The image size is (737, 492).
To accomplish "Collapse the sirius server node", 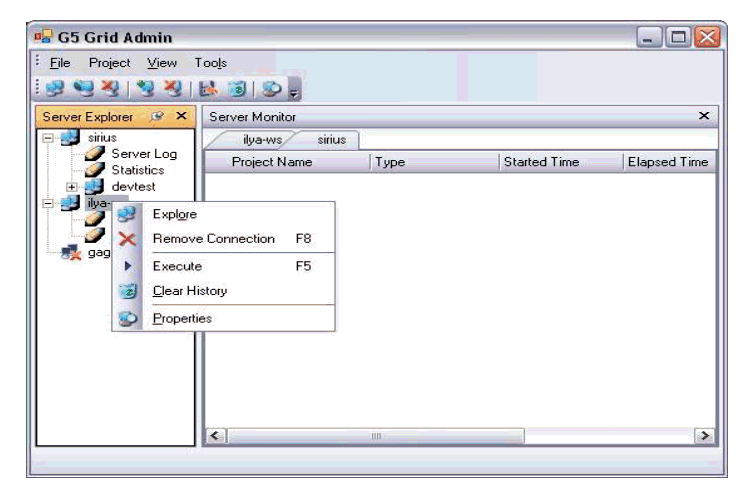I will tap(47, 139).
